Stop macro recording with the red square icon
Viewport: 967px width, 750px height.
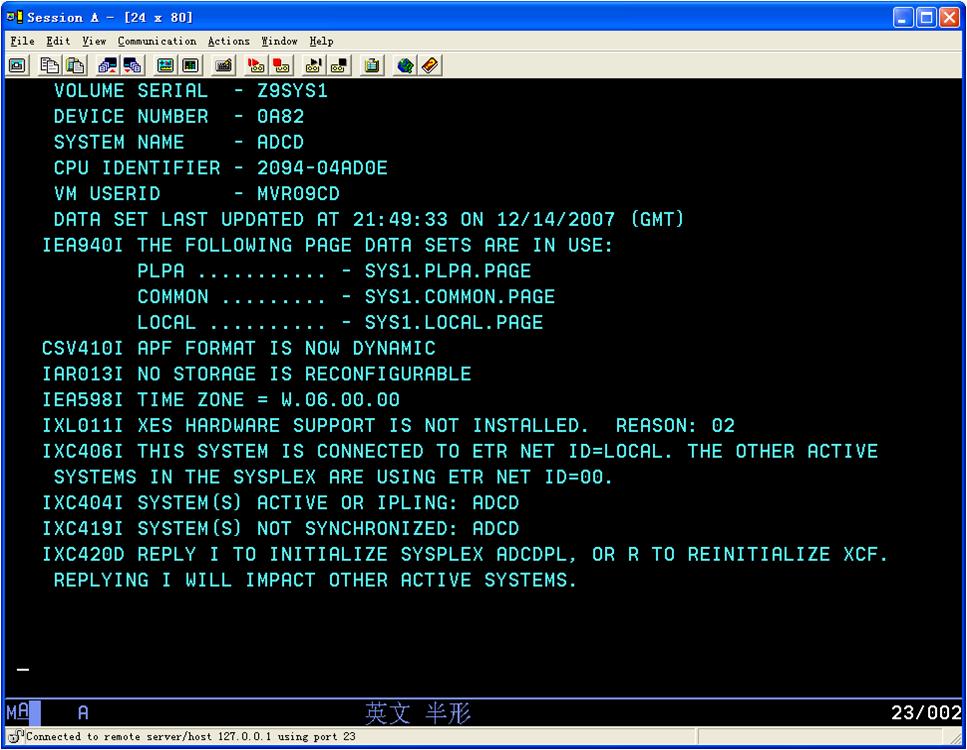click(x=281, y=65)
